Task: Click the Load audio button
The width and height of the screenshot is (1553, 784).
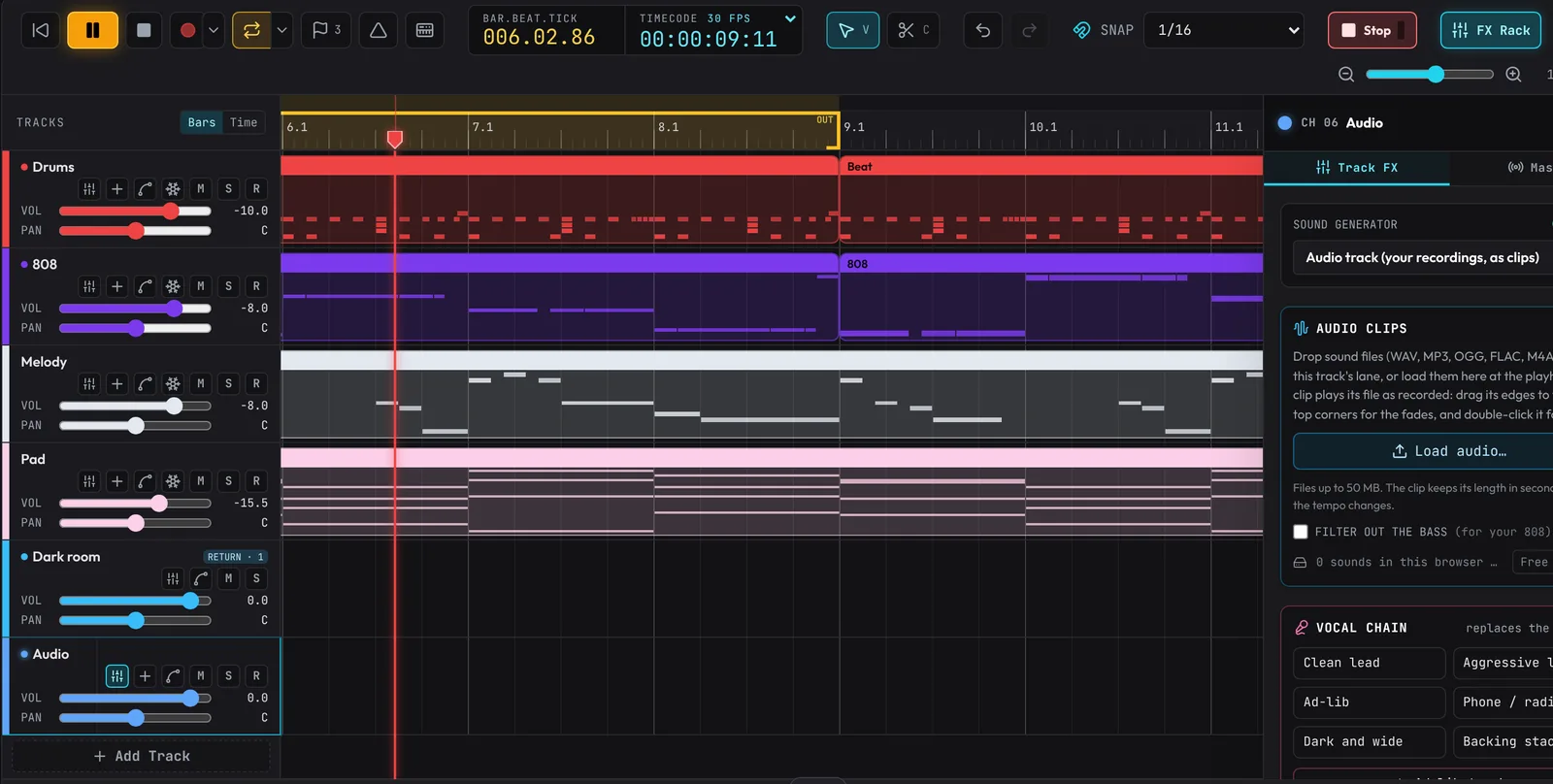Action: pyautogui.click(x=1423, y=451)
